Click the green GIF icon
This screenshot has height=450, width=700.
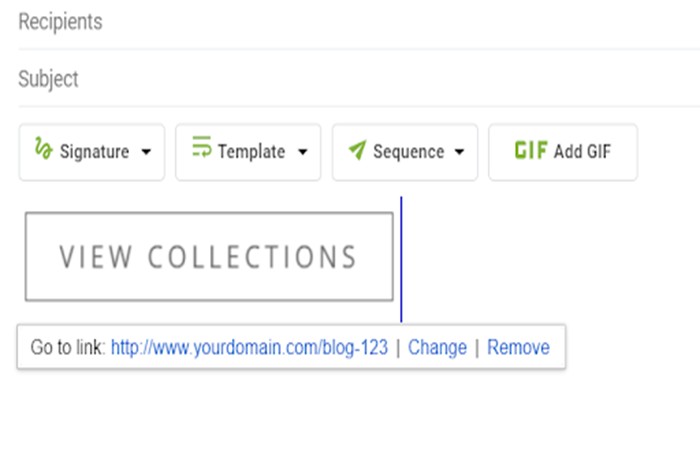(531, 151)
